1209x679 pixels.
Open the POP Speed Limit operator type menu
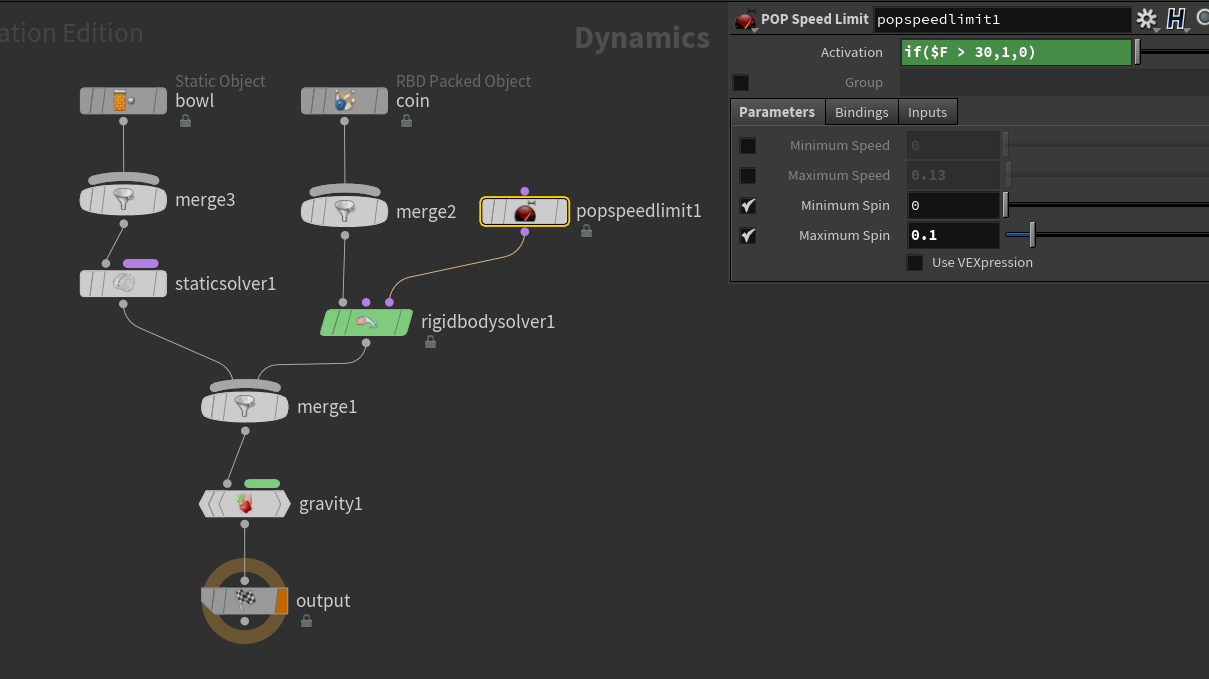(x=745, y=20)
